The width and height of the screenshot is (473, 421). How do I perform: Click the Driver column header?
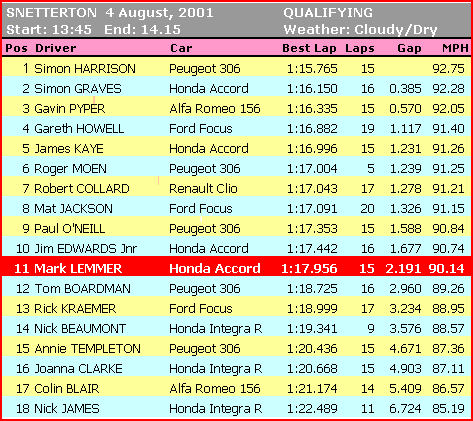pyautogui.click(x=56, y=48)
